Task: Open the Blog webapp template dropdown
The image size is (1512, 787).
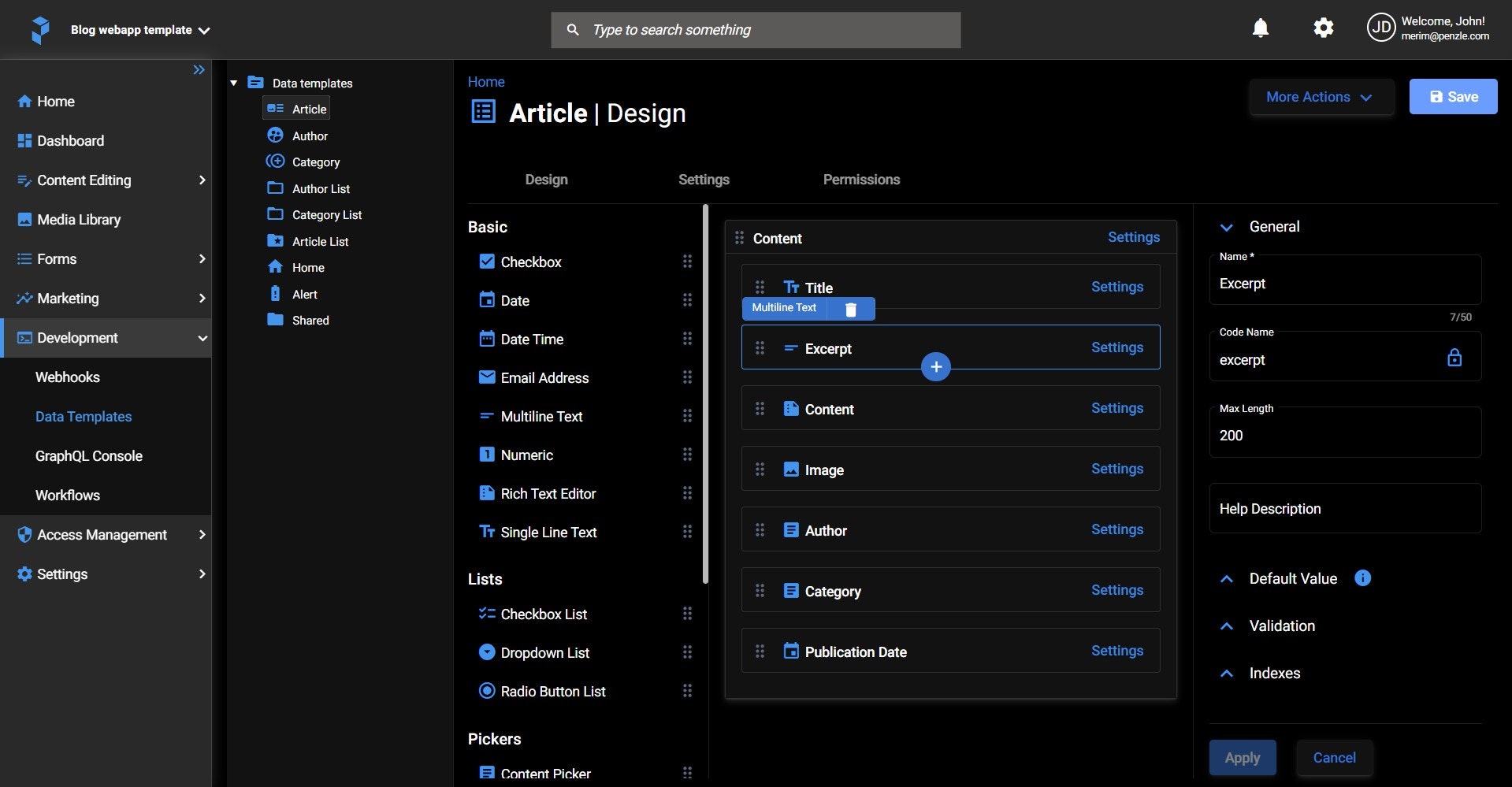Action: tap(140, 30)
